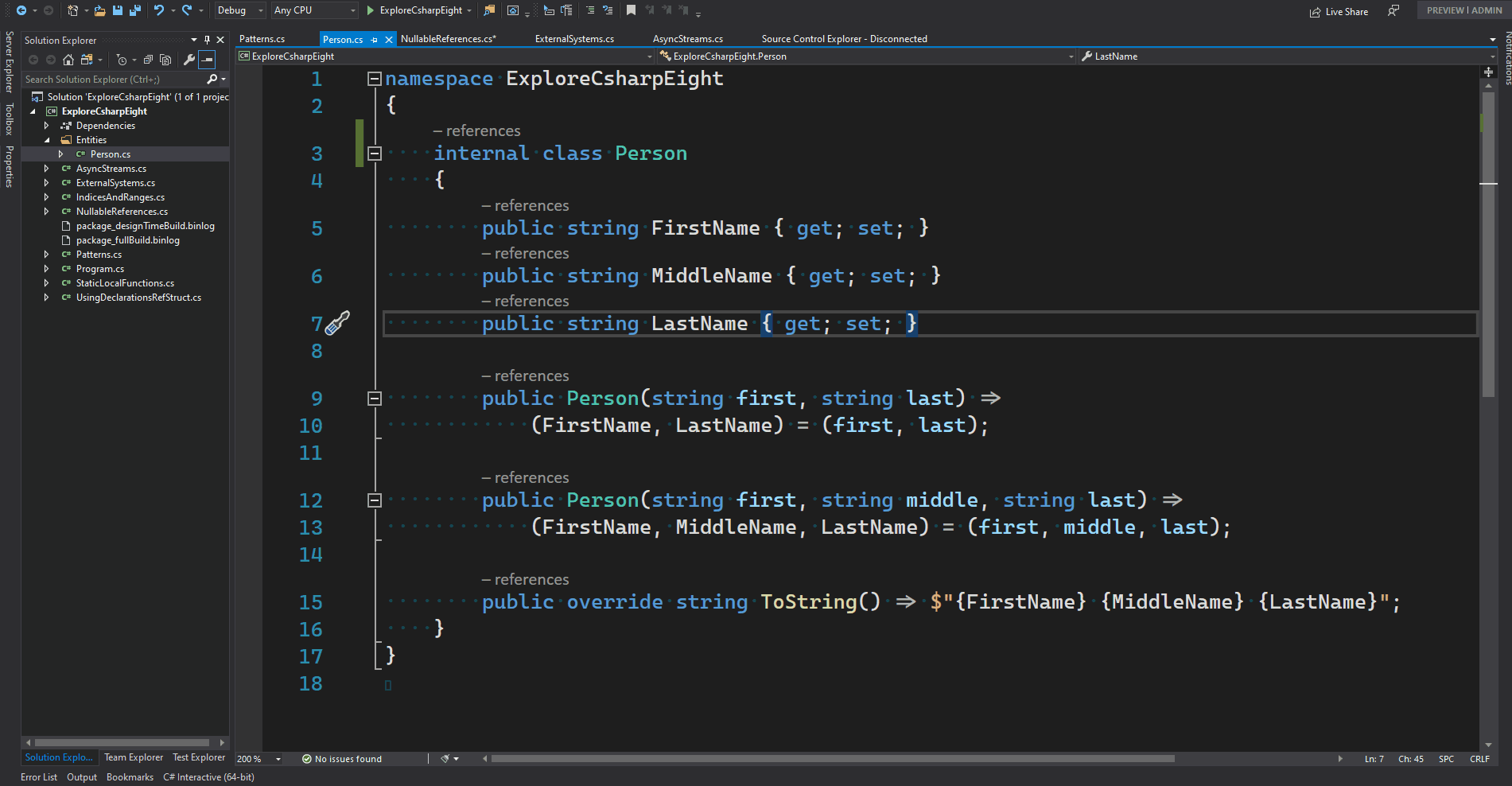Click Sync with Active Document icon
This screenshot has height=786, width=1512.
(86, 60)
